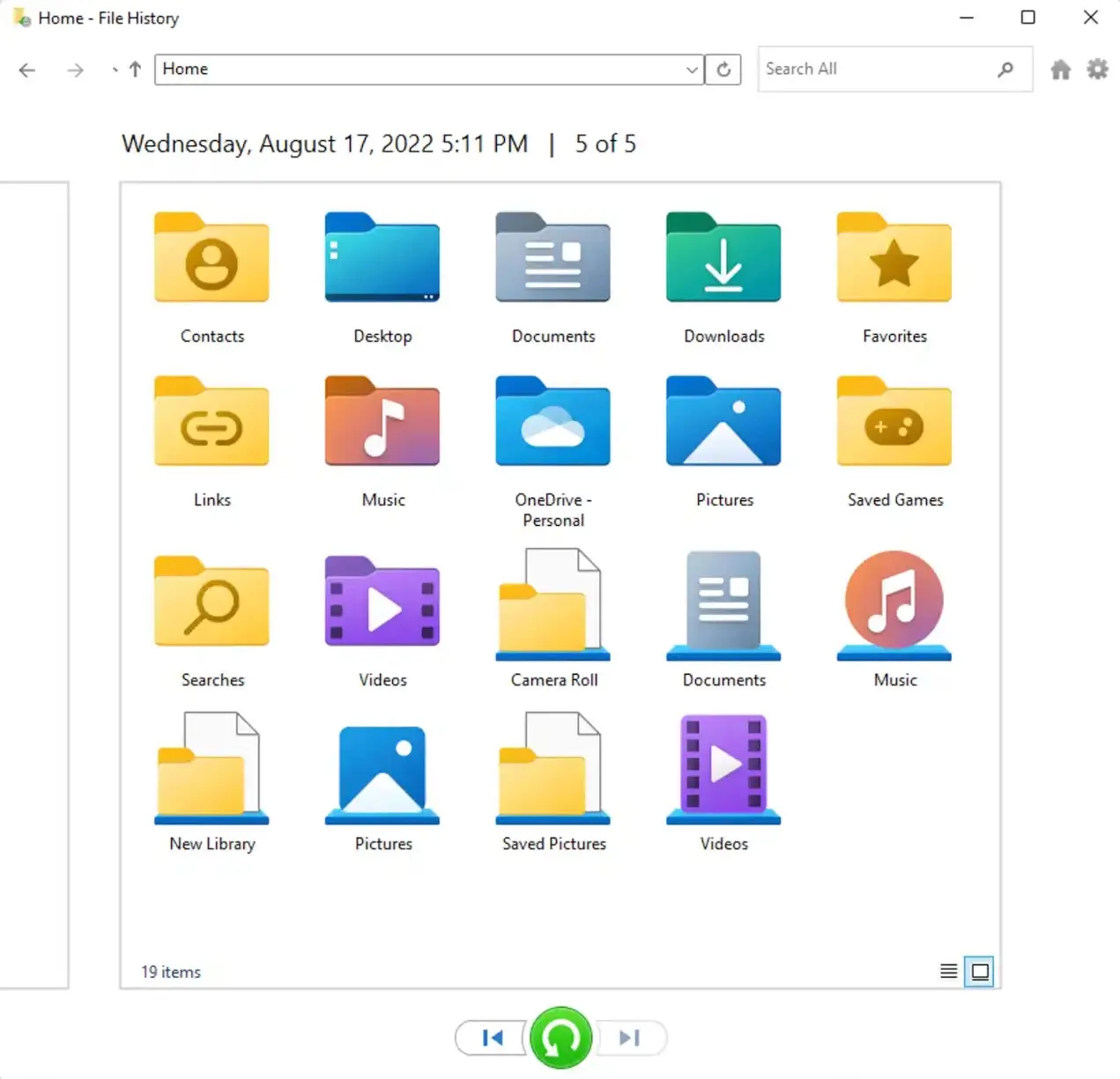This screenshot has height=1079, width=1120.
Task: Click the search magnifier icon
Action: pyautogui.click(x=1005, y=69)
